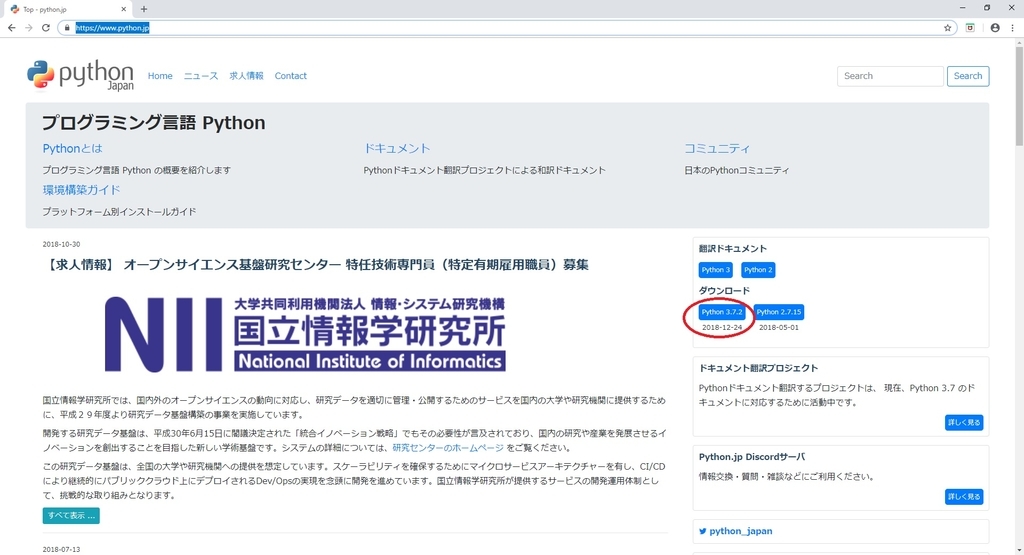Click the page vertical scrollbar

tap(1019, 95)
